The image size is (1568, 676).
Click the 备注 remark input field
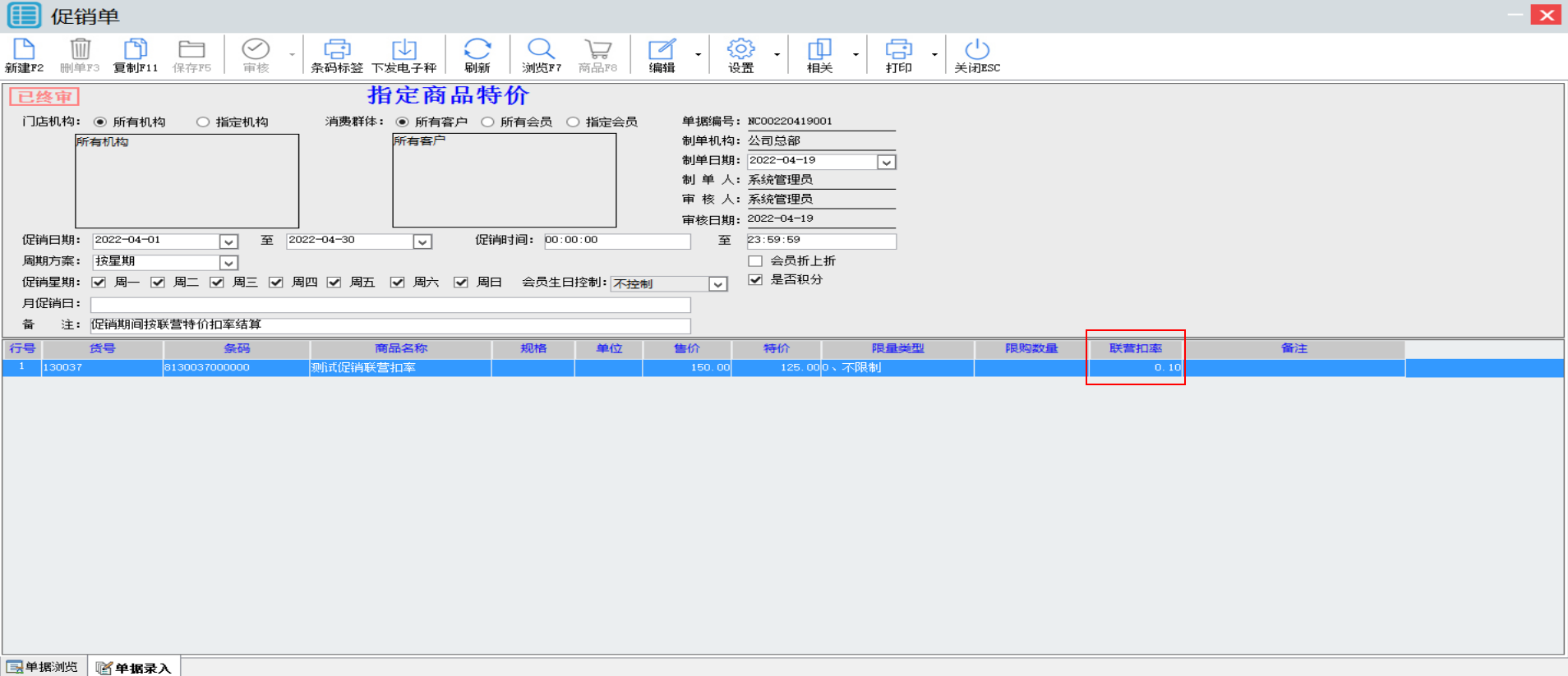[x=390, y=325]
